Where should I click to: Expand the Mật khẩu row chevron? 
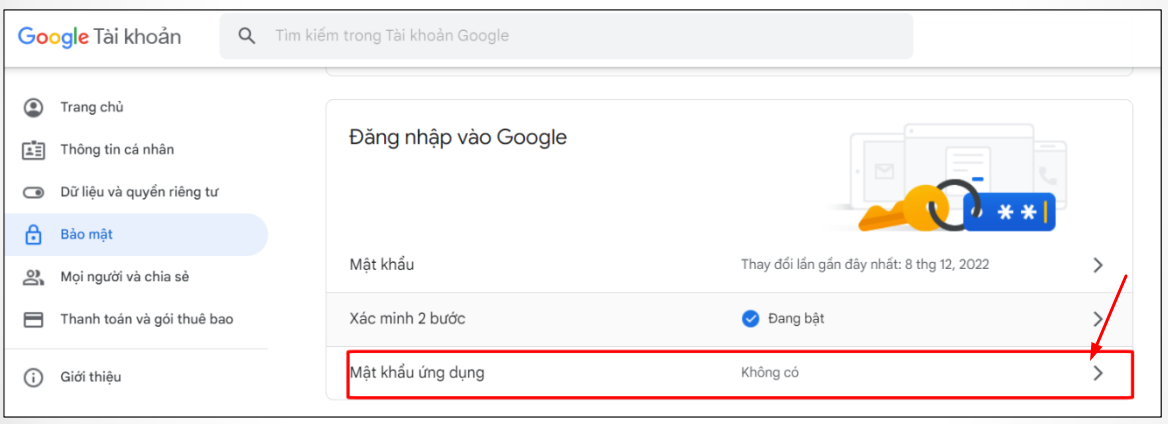click(x=1098, y=265)
